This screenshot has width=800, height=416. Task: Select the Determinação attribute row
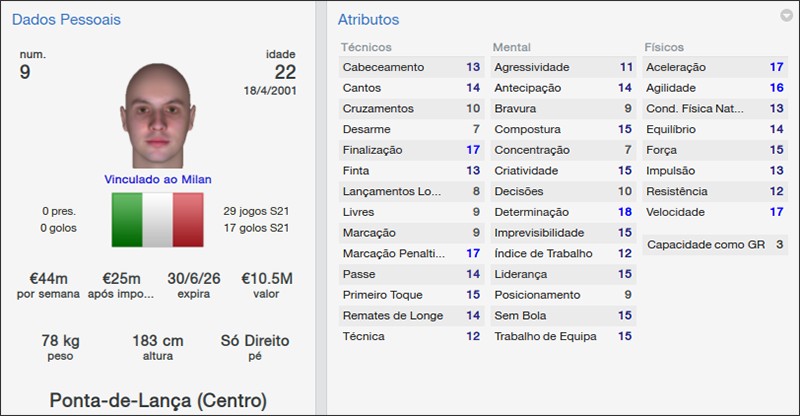coord(563,212)
